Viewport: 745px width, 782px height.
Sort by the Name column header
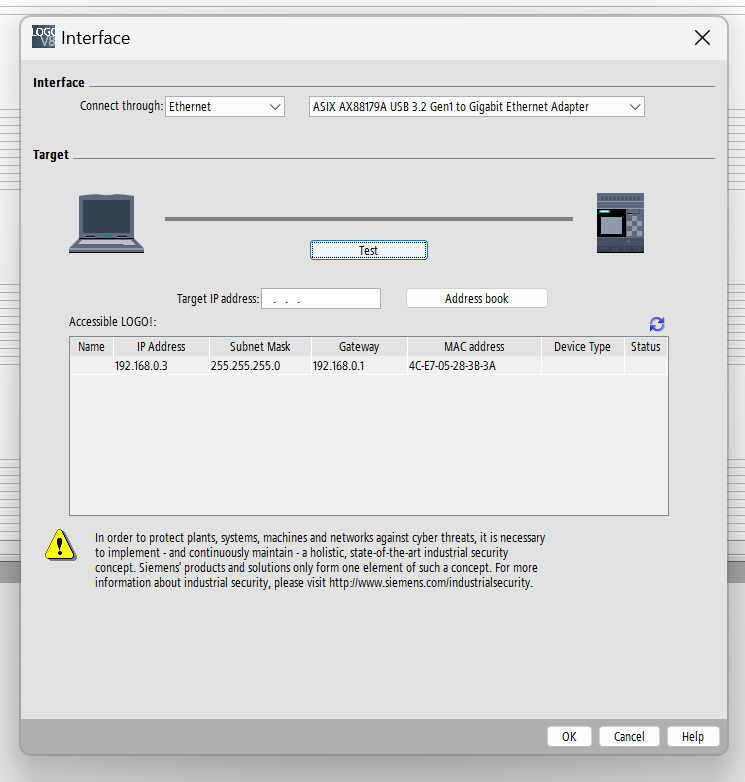coord(91,347)
